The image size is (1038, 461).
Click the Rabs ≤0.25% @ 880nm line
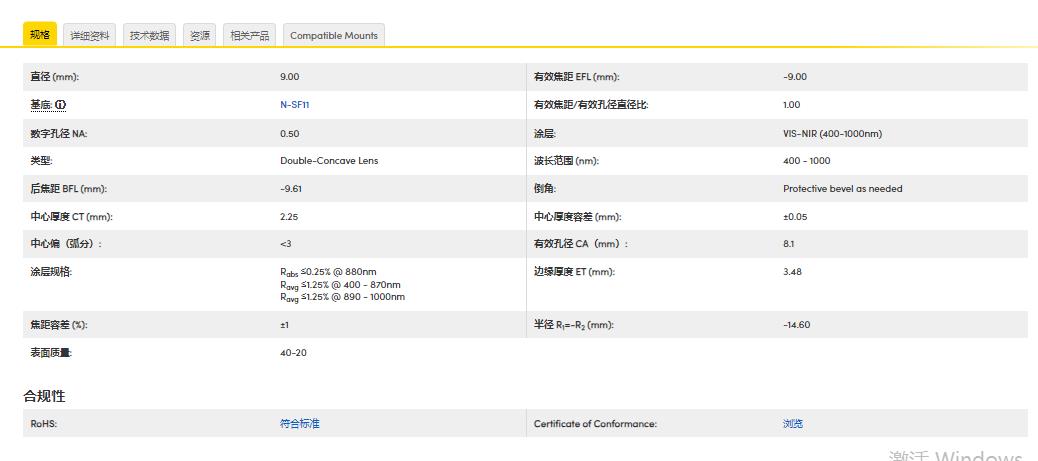pyautogui.click(x=328, y=272)
